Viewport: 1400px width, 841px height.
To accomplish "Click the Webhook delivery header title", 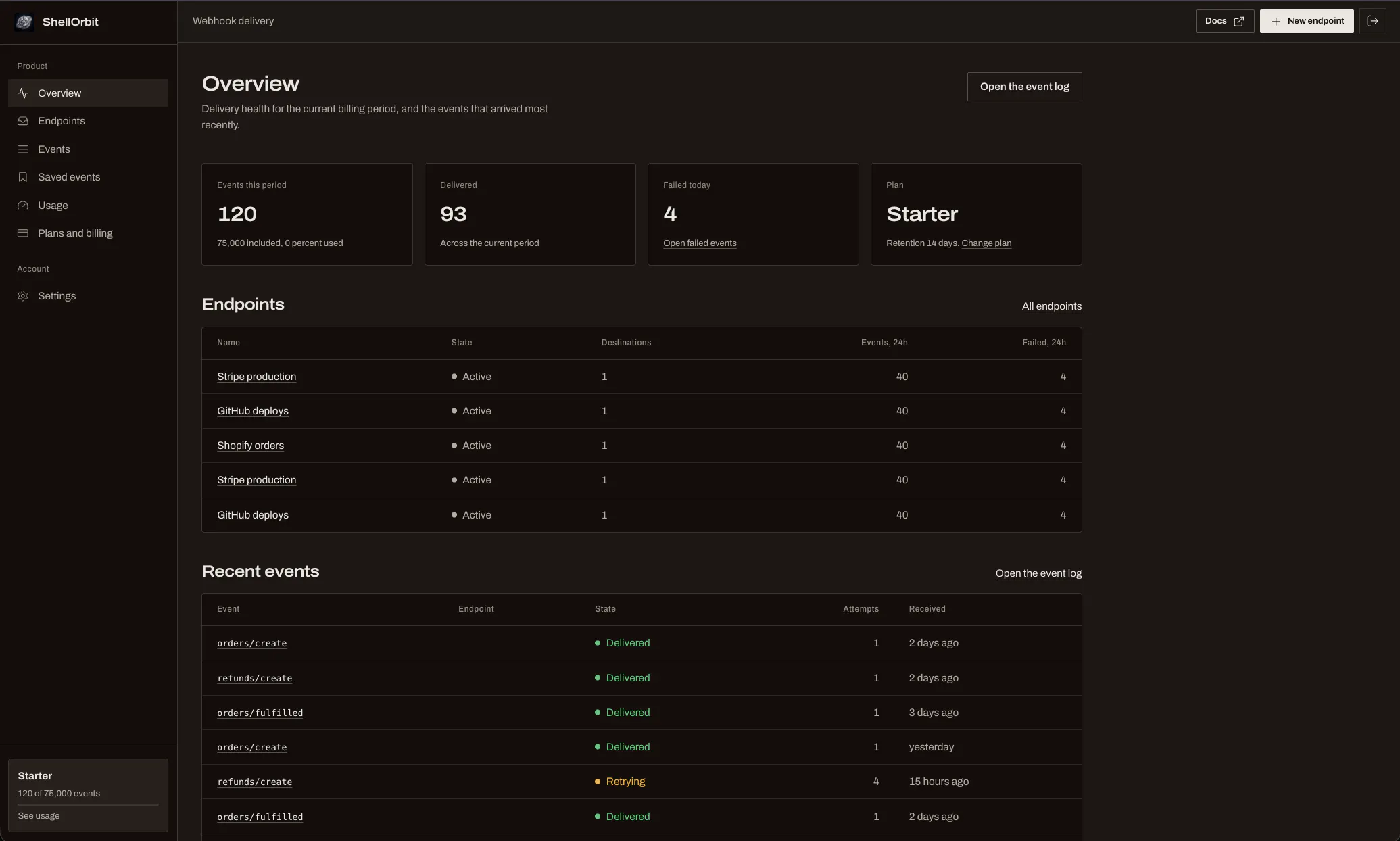I will tap(233, 21).
